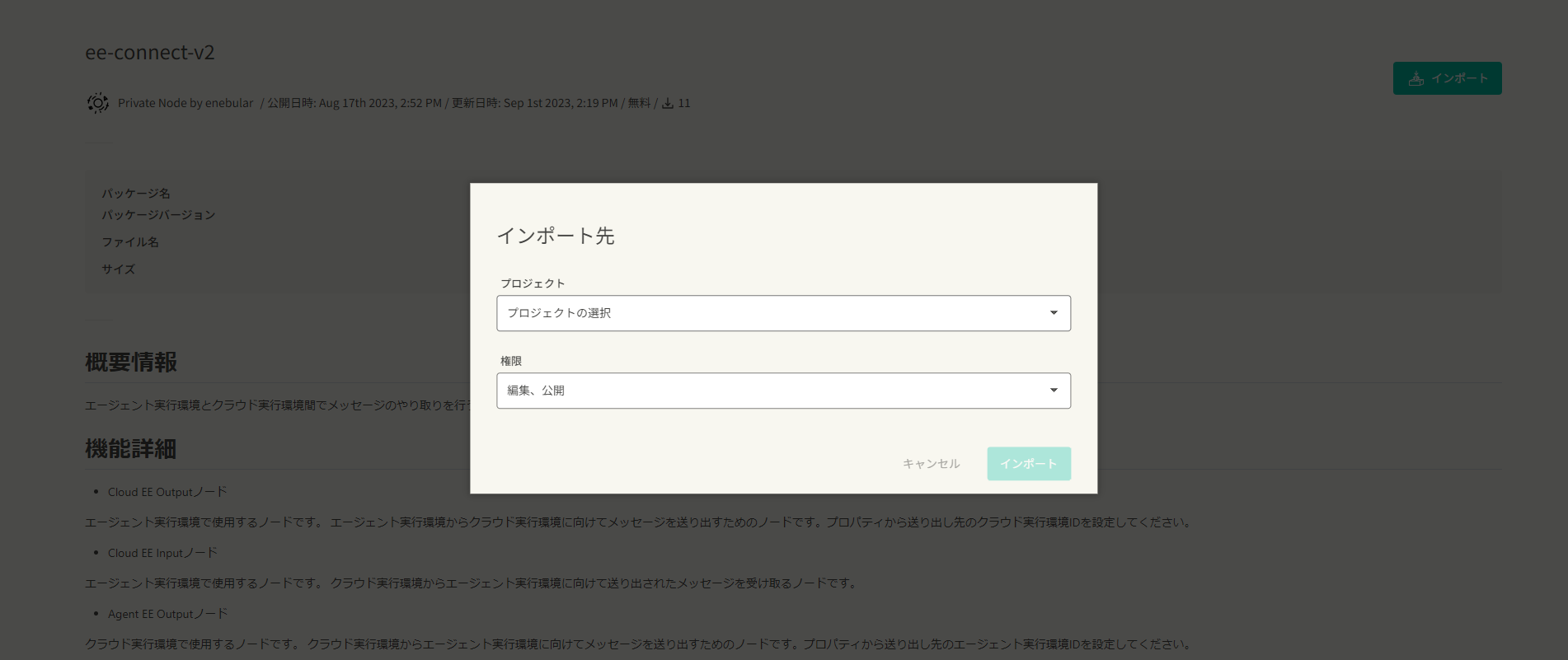Click the enebular publisher avatar icon
Image resolution: width=1568 pixels, height=660 pixels.
98,103
